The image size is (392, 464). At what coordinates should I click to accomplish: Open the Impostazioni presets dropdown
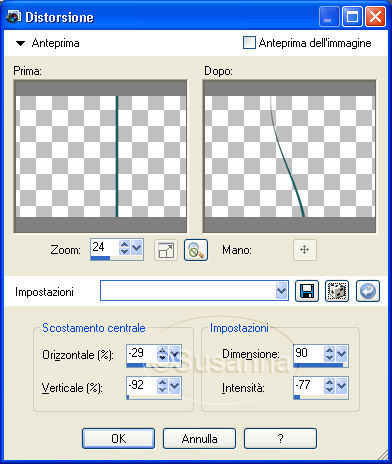pos(281,291)
